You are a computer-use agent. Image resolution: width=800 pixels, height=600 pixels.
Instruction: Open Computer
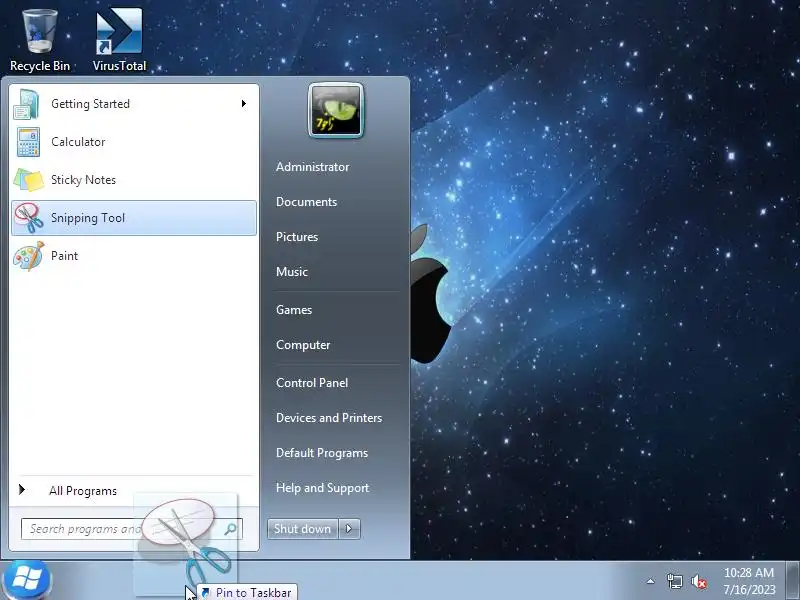point(303,345)
